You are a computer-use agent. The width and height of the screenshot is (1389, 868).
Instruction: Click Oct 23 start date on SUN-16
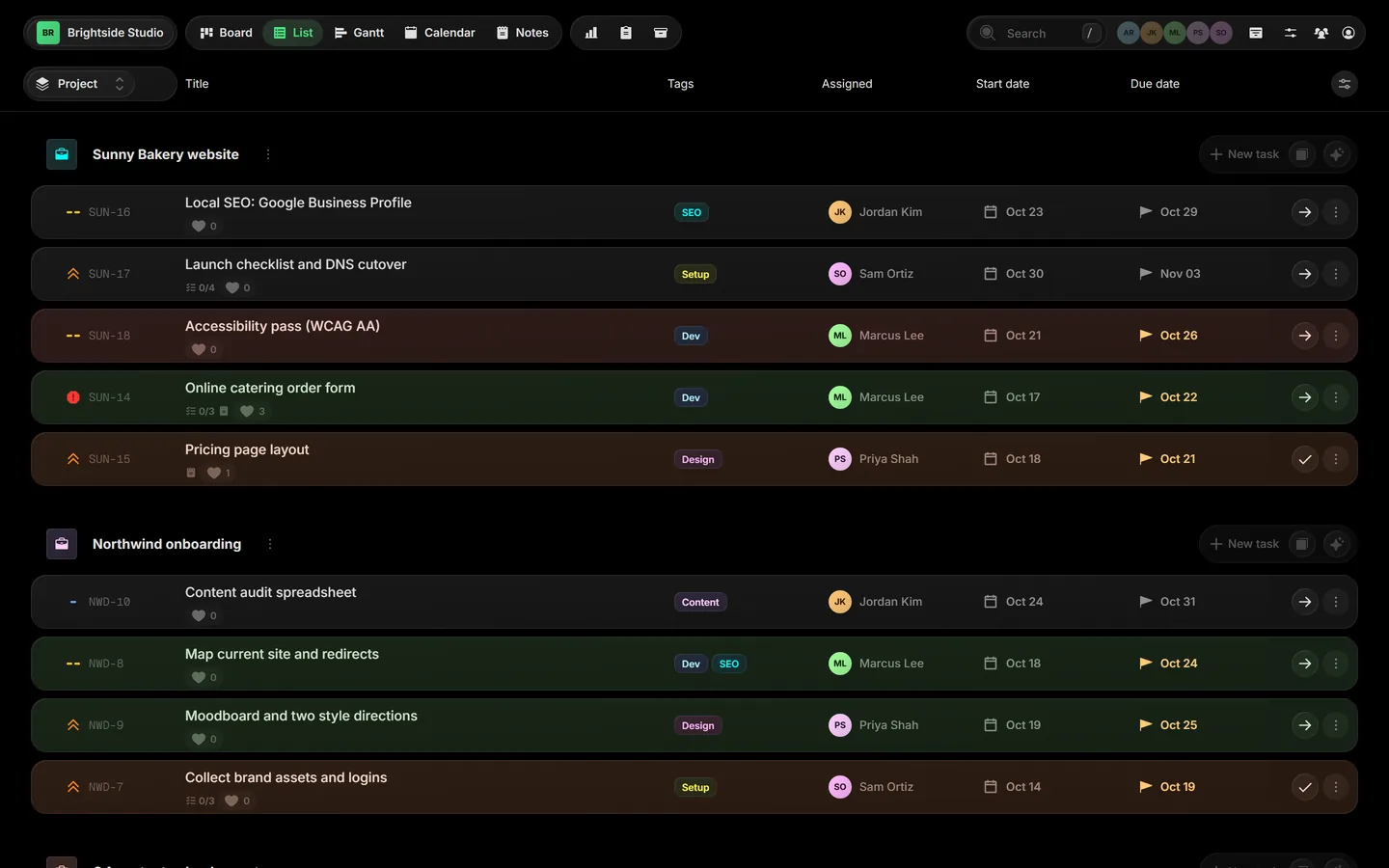click(x=1014, y=212)
